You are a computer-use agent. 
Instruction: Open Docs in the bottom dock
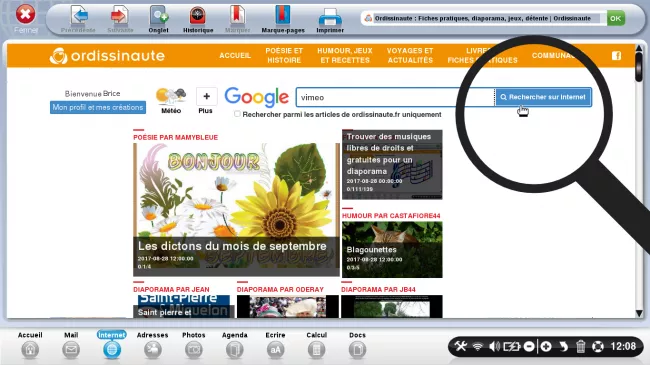[357, 345]
